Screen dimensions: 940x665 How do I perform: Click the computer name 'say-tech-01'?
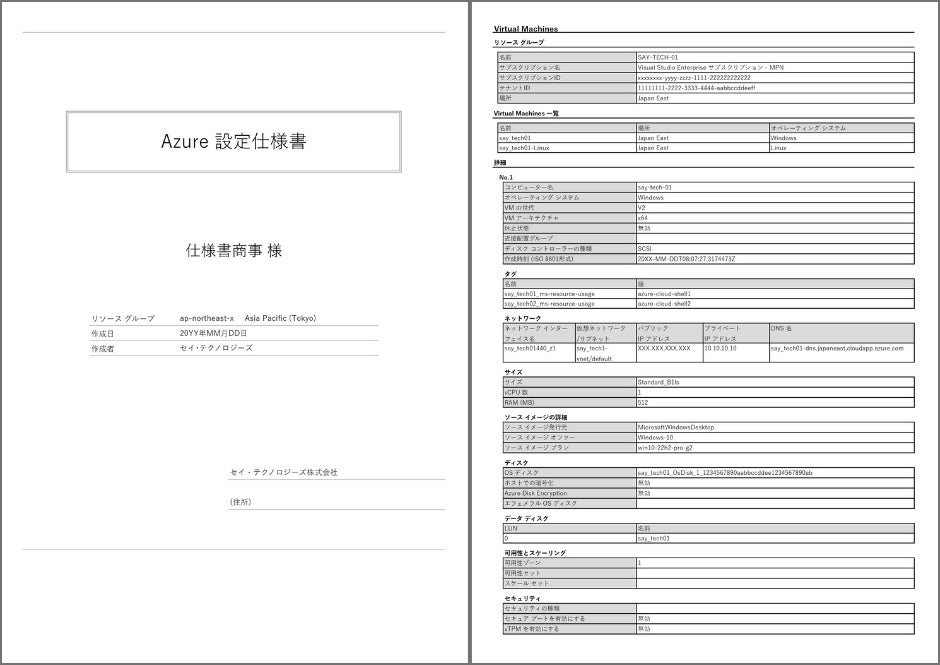pos(655,188)
